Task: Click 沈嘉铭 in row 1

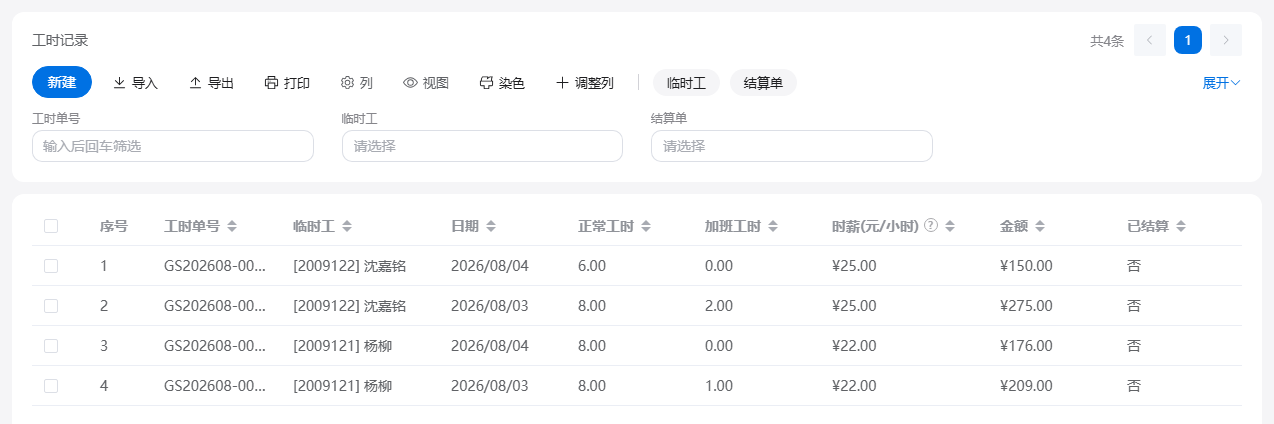Action: 384,266
